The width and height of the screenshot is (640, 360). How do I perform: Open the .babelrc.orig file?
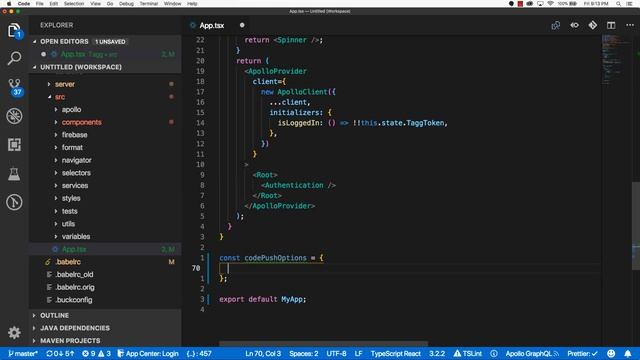[105, 287]
